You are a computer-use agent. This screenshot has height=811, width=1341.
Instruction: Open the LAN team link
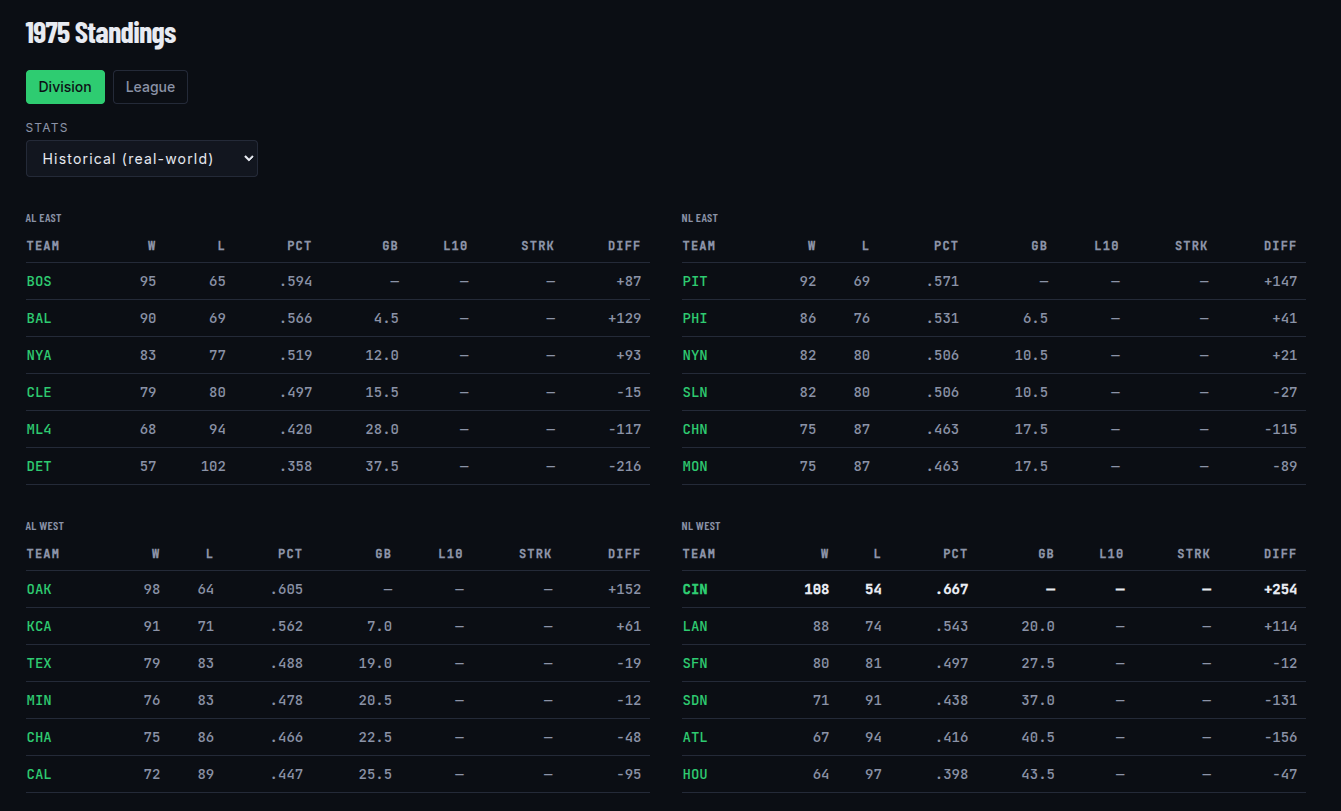(695, 627)
